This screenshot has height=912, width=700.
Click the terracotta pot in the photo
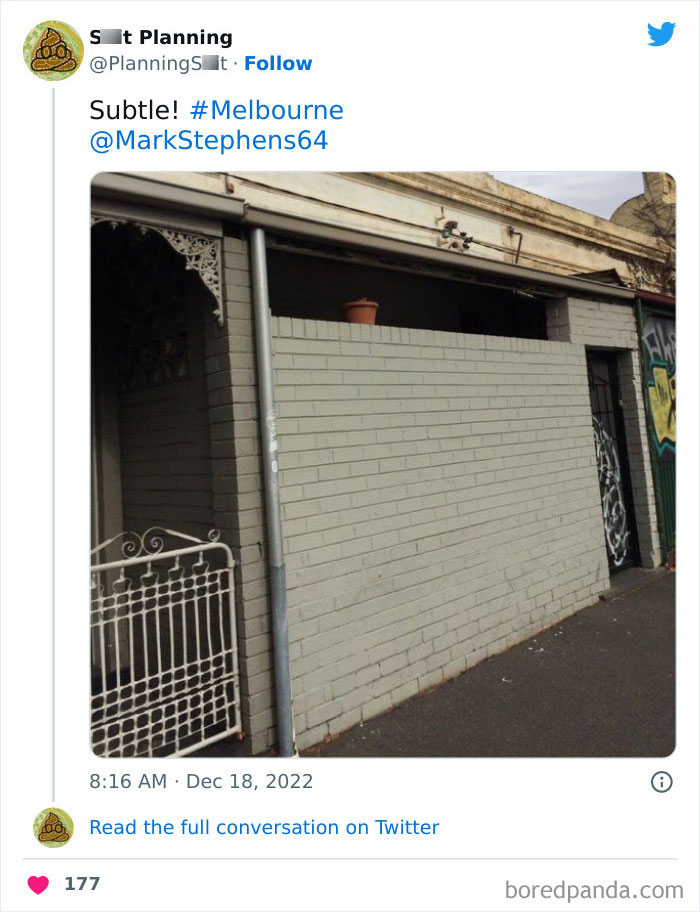point(360,311)
